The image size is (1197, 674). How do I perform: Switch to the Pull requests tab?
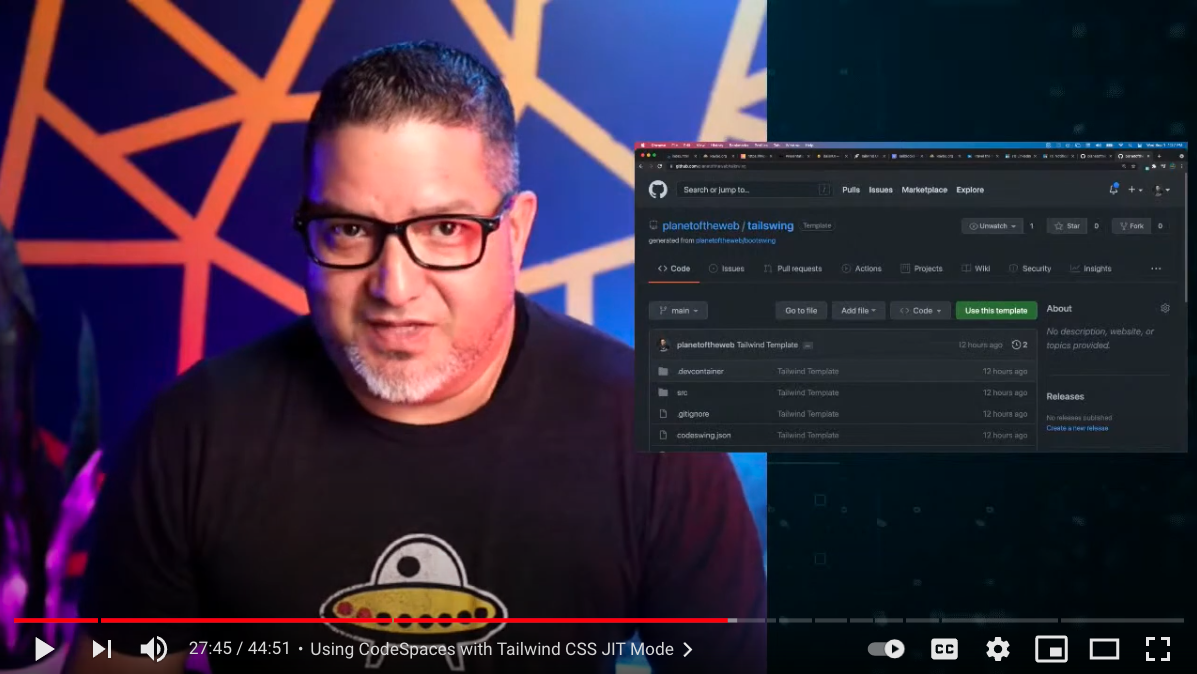click(x=793, y=269)
